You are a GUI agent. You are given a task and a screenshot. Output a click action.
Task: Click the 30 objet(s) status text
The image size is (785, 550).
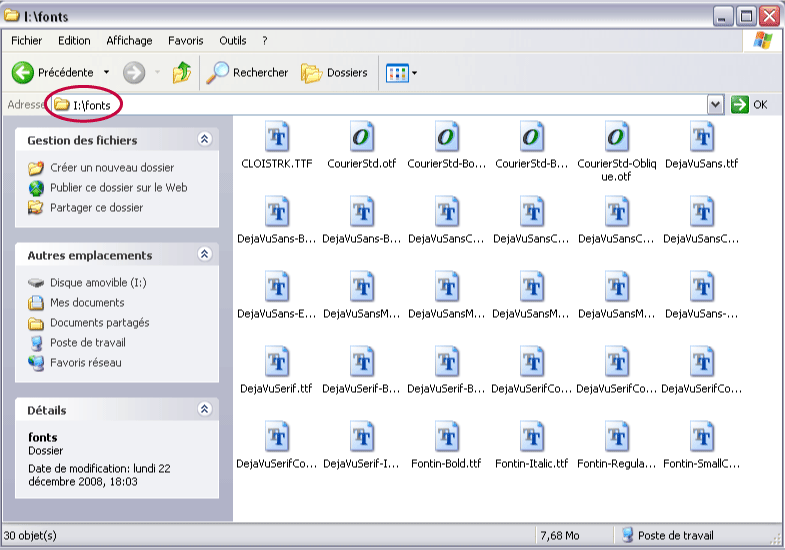[30, 535]
